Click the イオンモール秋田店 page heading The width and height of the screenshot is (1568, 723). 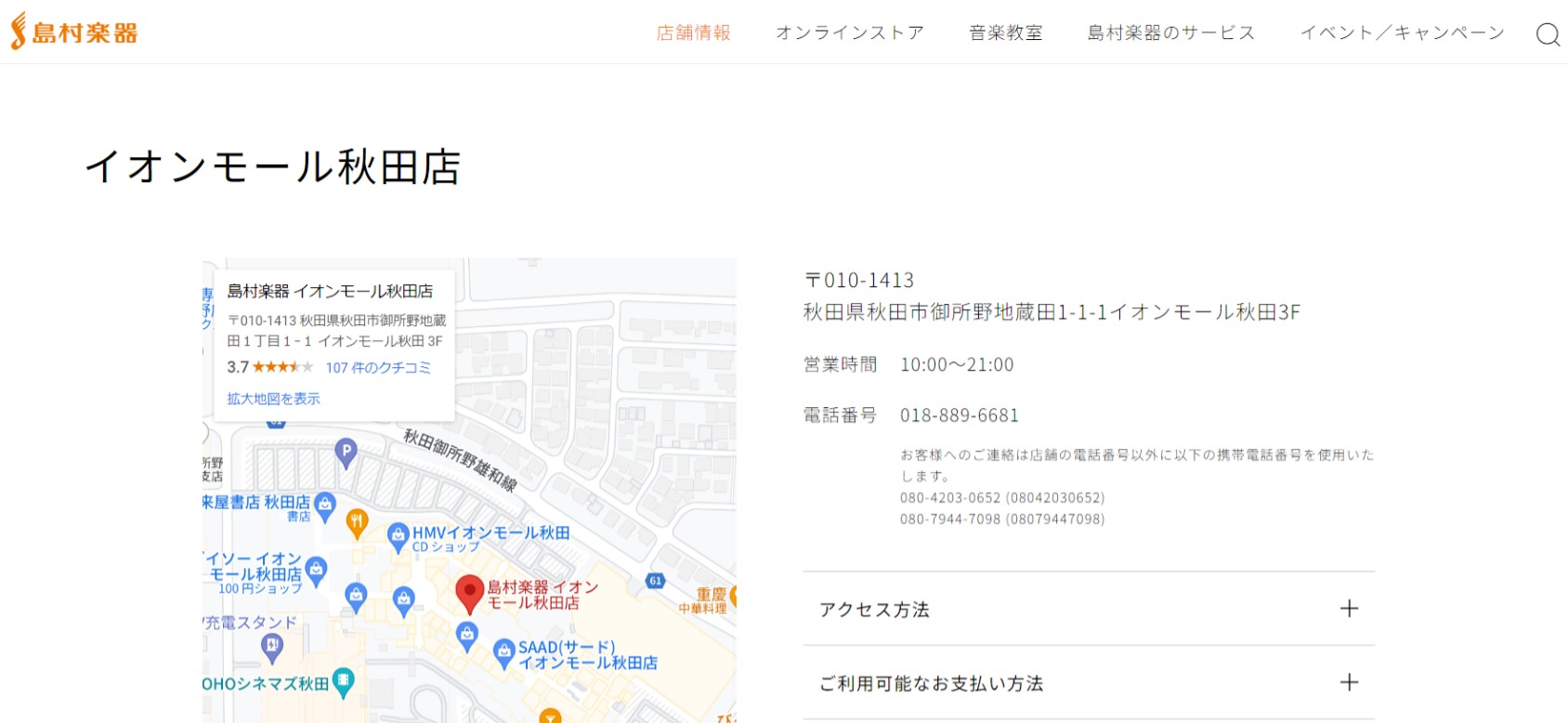point(273,167)
